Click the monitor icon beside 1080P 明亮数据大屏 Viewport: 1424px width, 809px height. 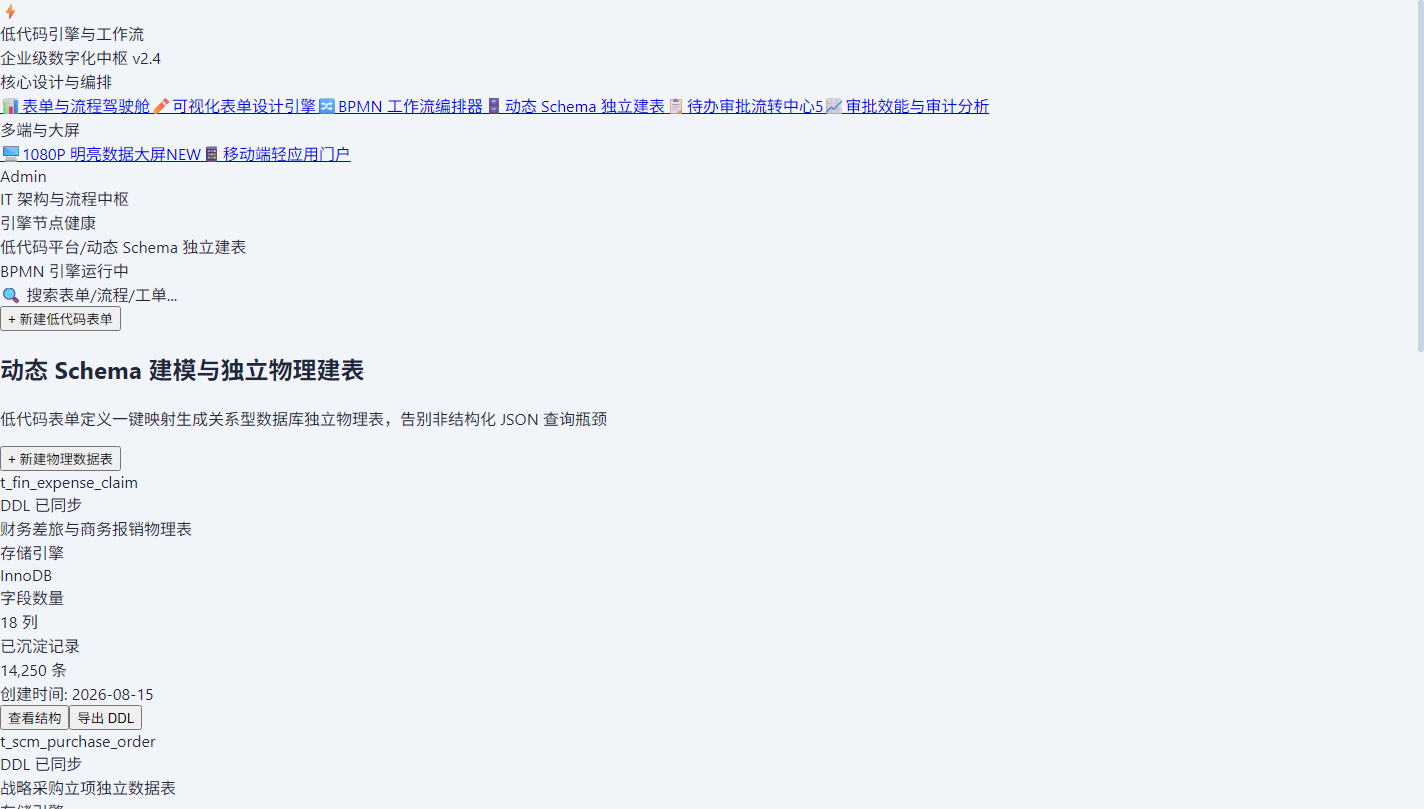point(11,154)
